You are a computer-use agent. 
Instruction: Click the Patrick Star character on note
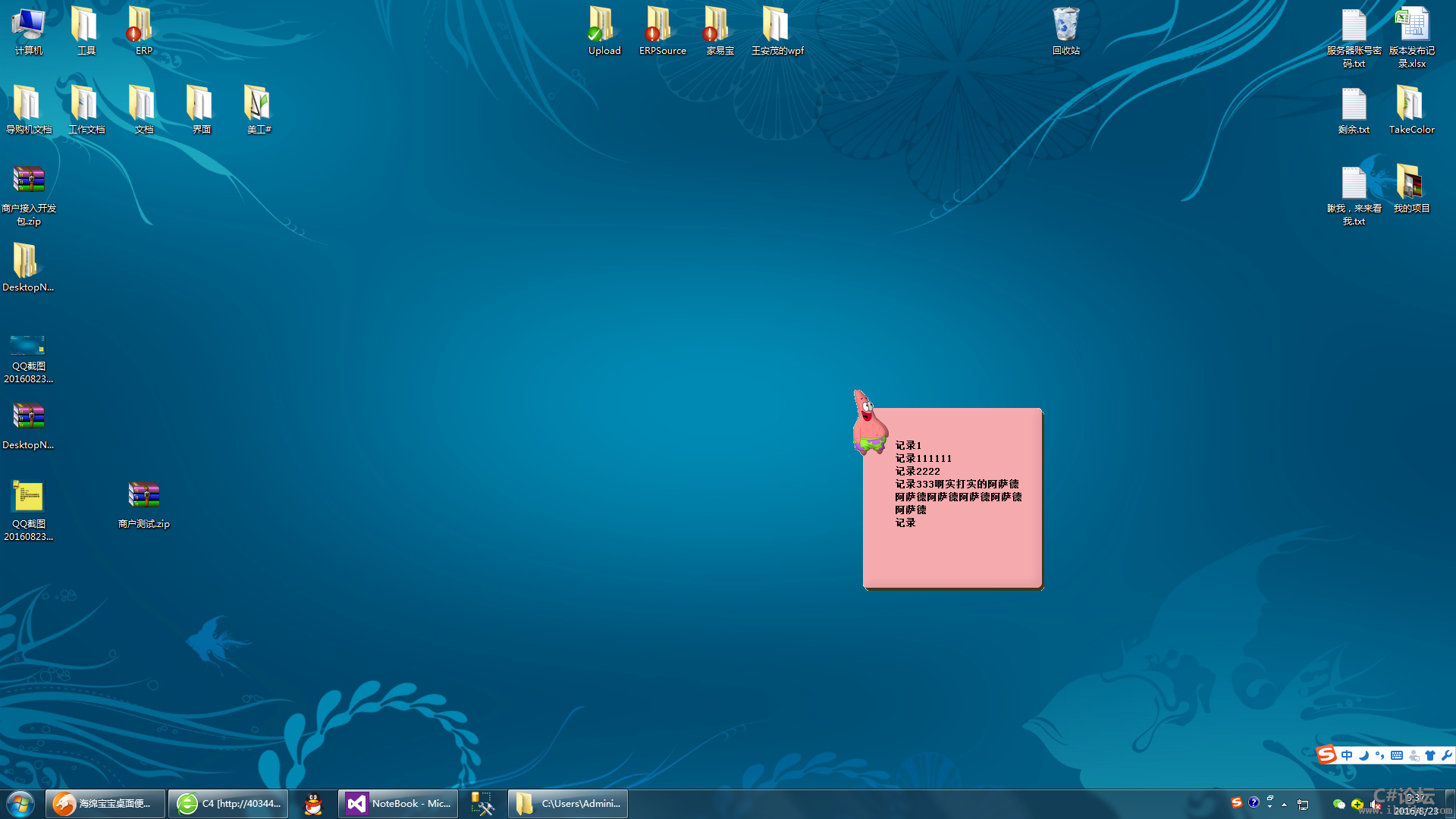tap(869, 422)
